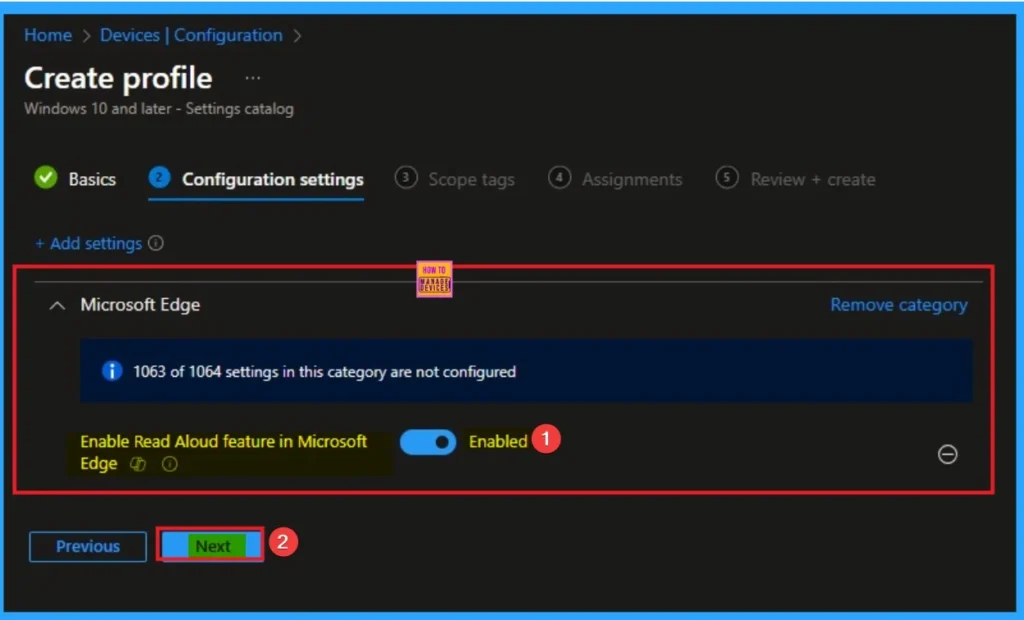The width and height of the screenshot is (1024, 620).
Task: Toggle the Enable Read Aloud switch
Action: coord(428,442)
